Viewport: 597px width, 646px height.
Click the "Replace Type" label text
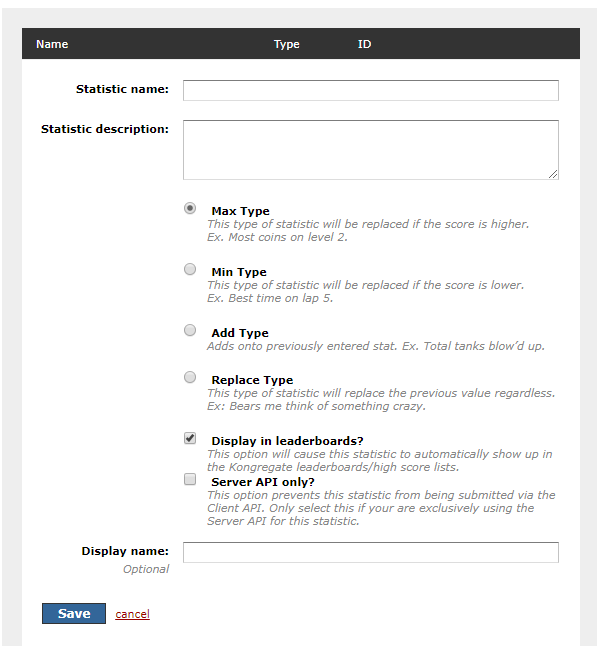(x=252, y=380)
